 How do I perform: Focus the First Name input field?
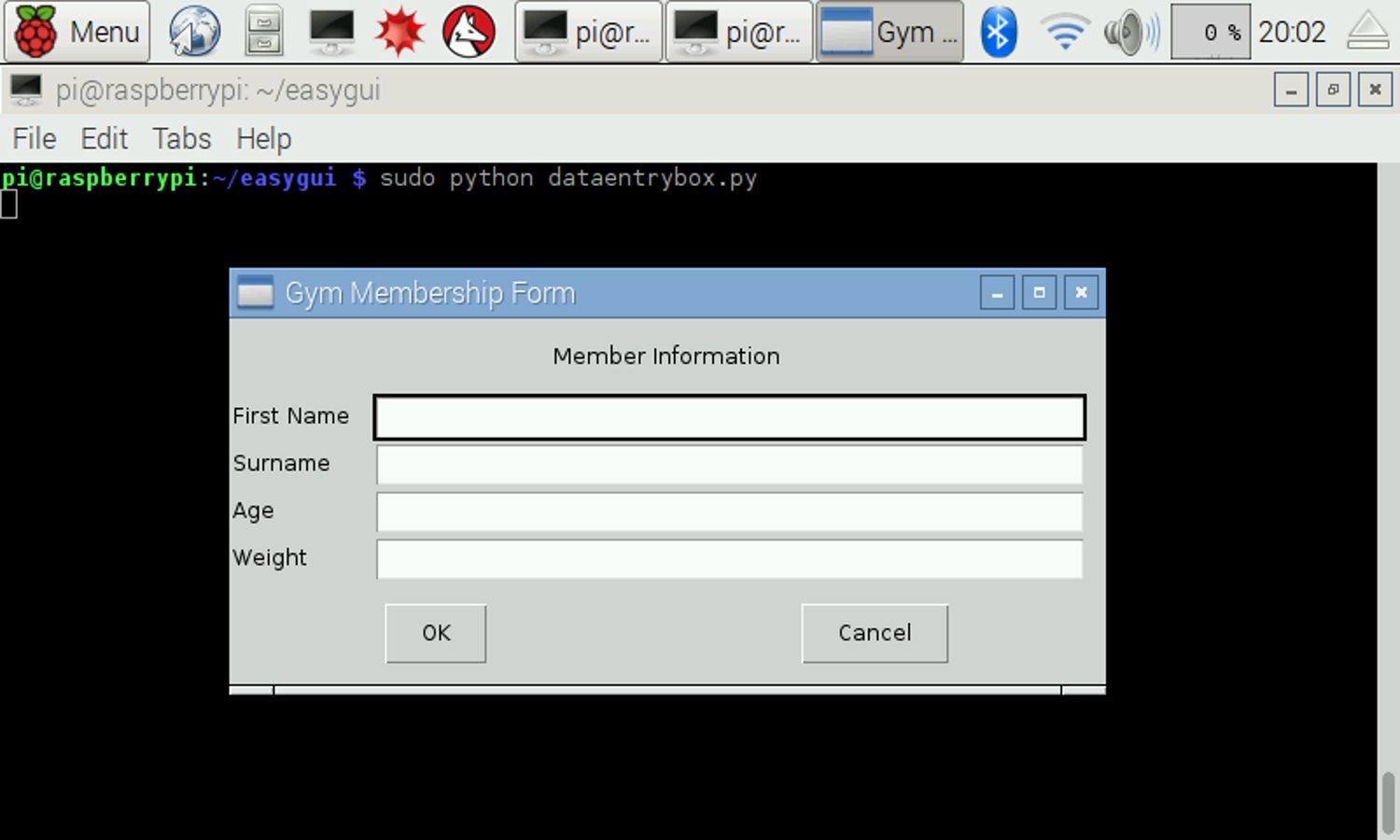click(x=729, y=416)
